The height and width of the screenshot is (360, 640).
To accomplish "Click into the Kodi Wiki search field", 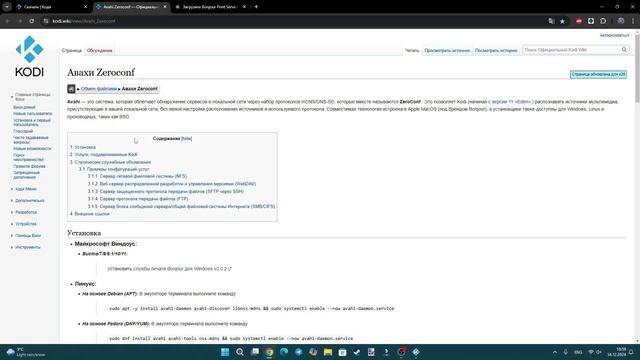I will click(x=571, y=50).
